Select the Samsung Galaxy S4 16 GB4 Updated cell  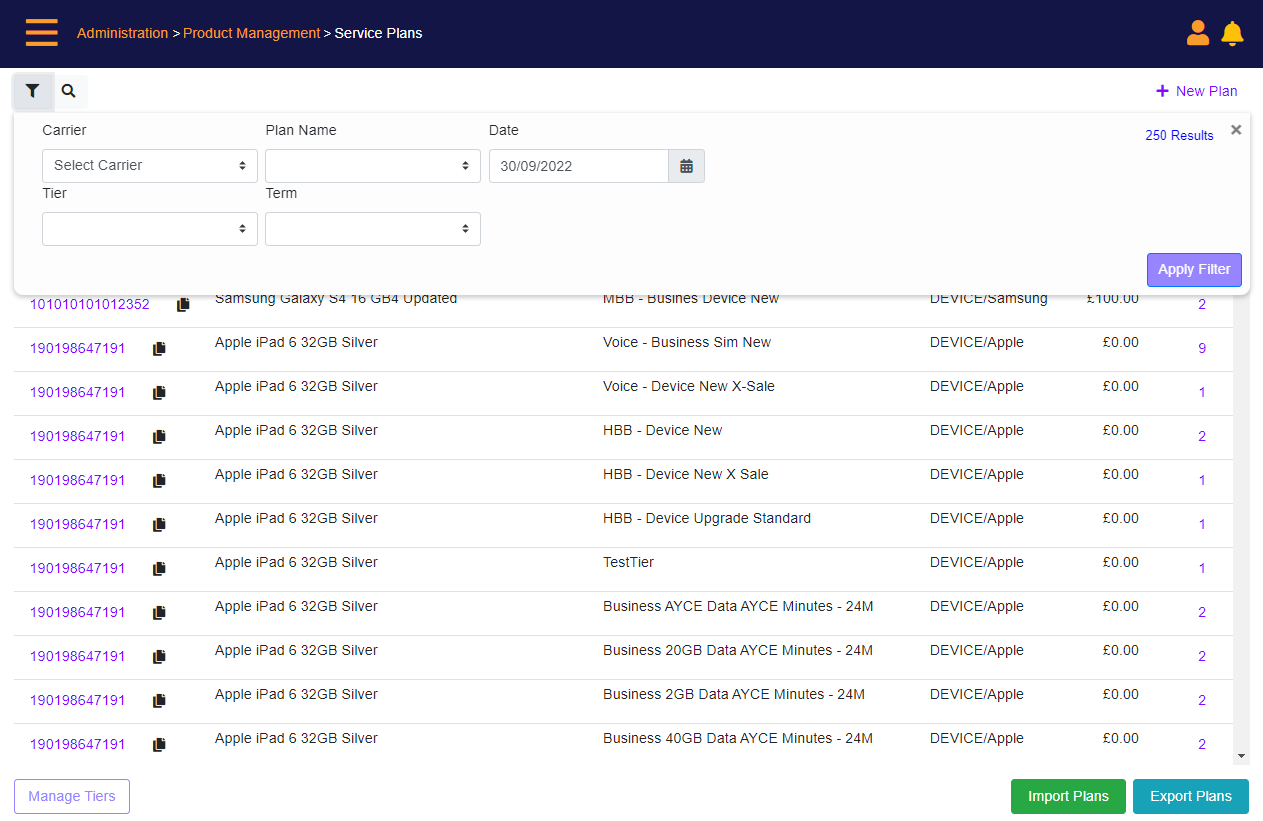tap(336, 299)
